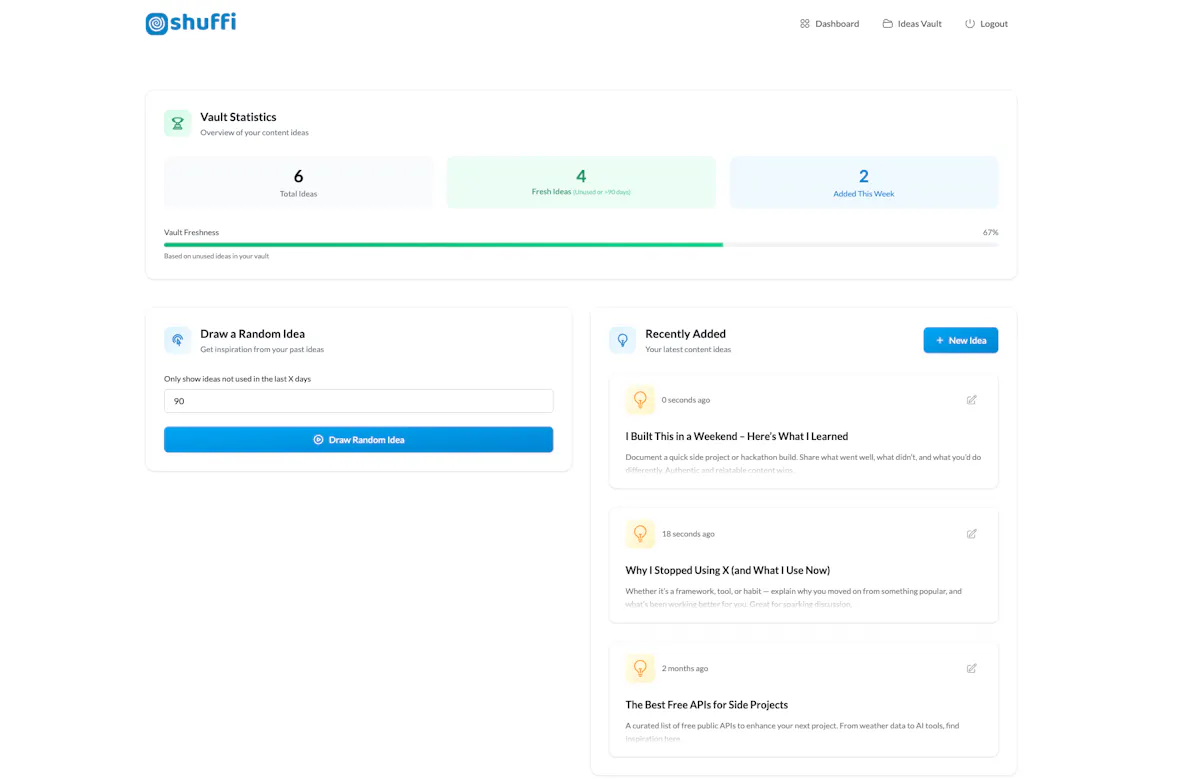Screen dimensions: 1200x779
Task: Click the Recently Added lightbulb header icon
Action: tap(622, 340)
